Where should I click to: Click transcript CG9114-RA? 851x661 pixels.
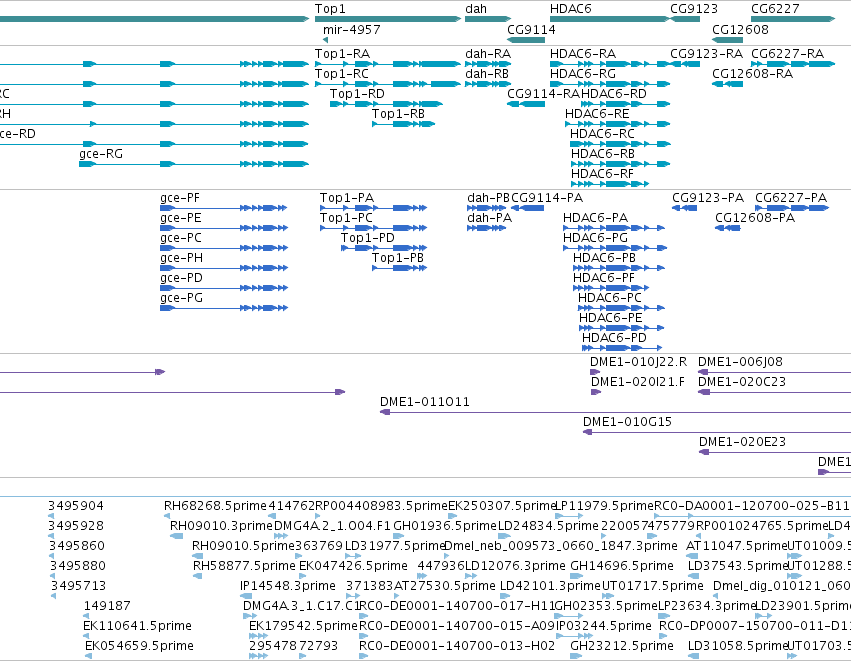point(526,104)
